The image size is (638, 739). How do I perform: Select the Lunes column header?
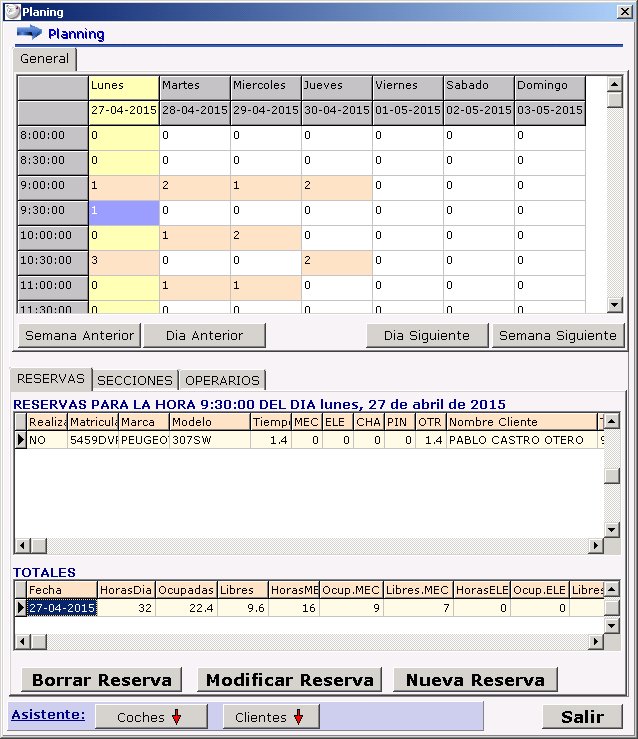(124, 87)
